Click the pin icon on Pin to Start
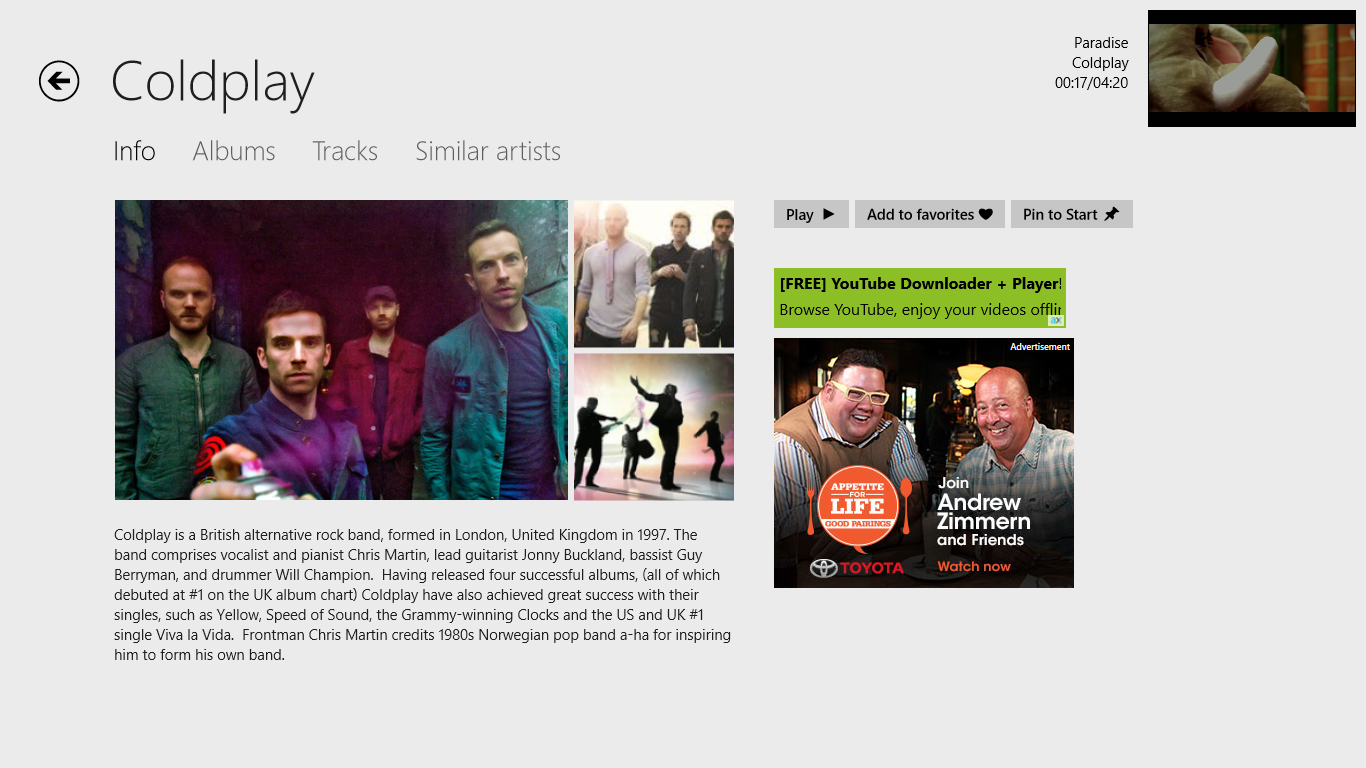The width and height of the screenshot is (1366, 768). pyautogui.click(x=1110, y=214)
